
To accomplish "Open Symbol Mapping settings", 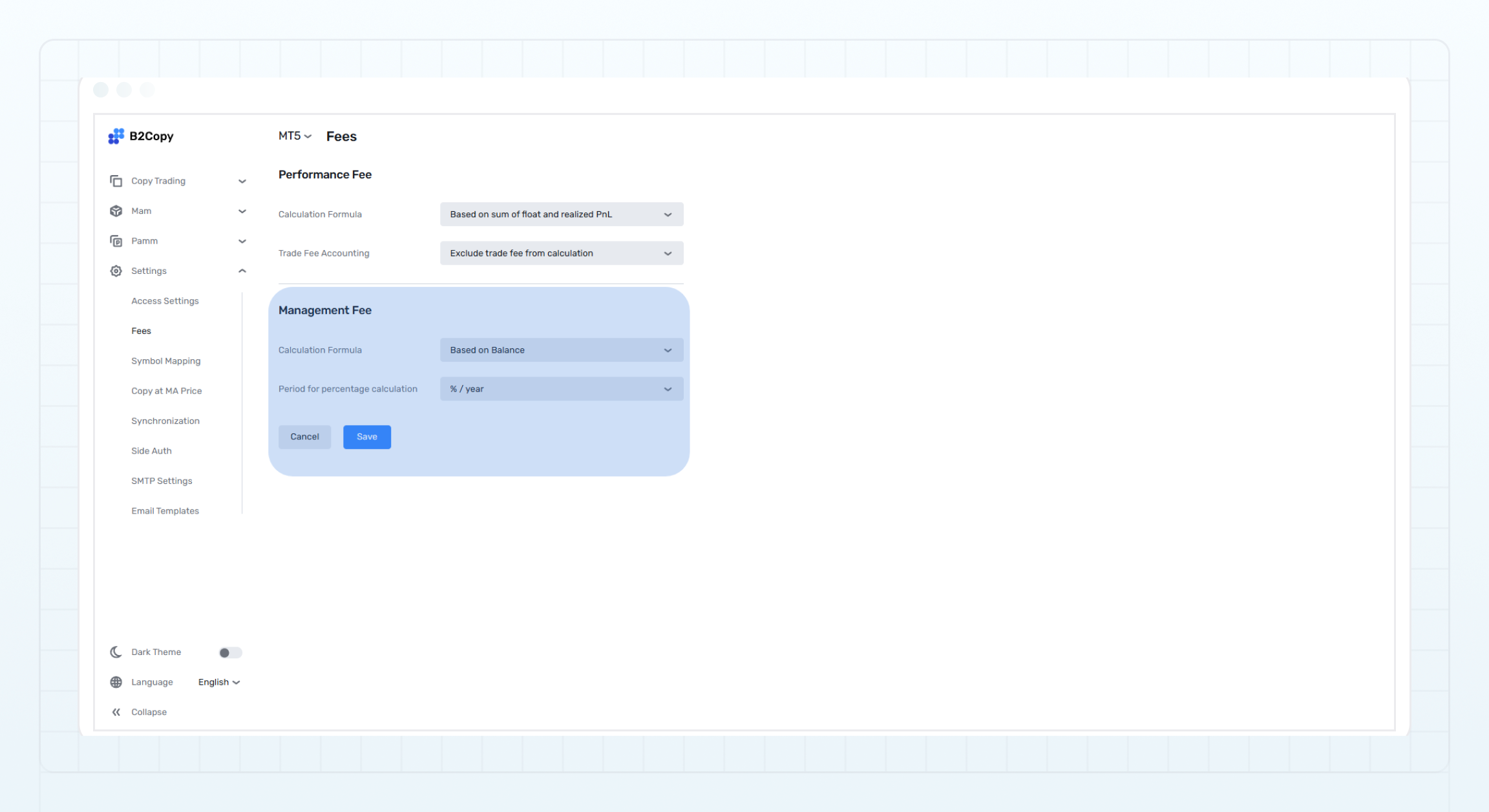I will tap(165, 361).
